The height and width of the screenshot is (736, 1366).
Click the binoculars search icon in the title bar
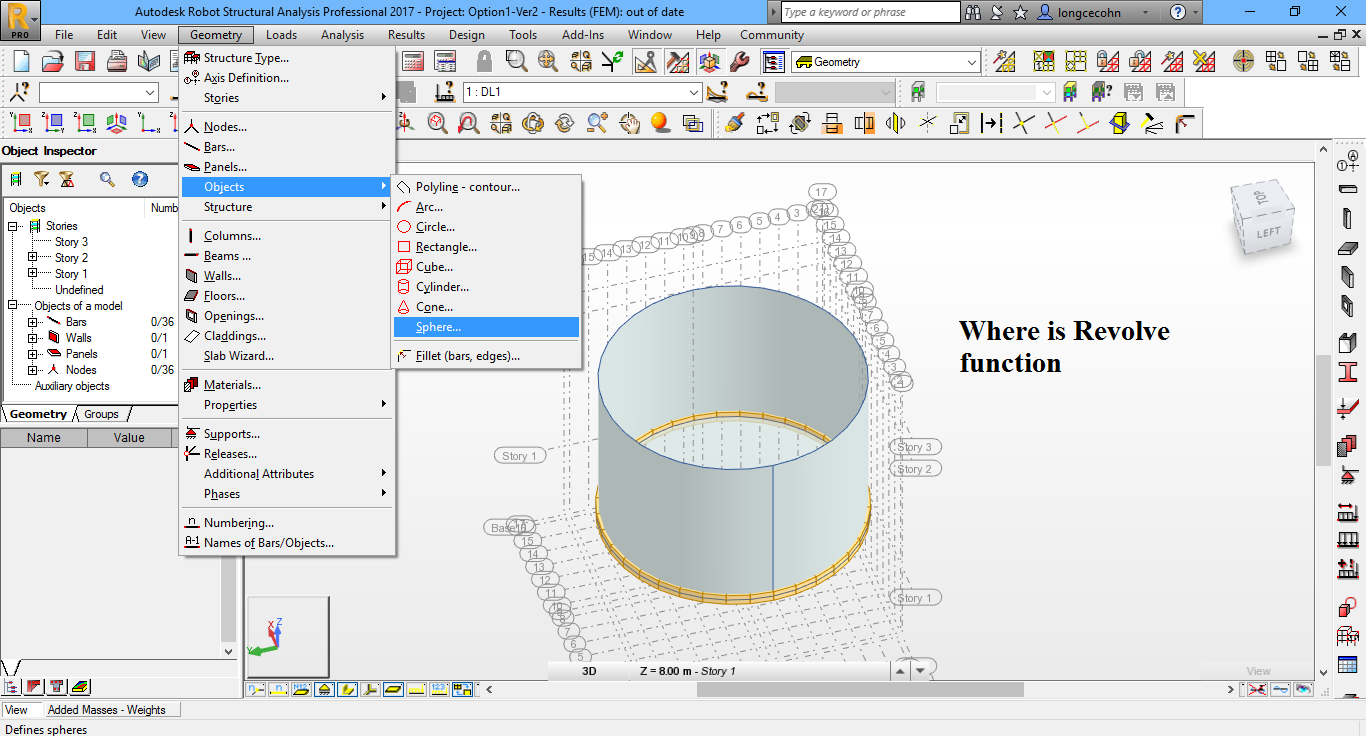974,12
